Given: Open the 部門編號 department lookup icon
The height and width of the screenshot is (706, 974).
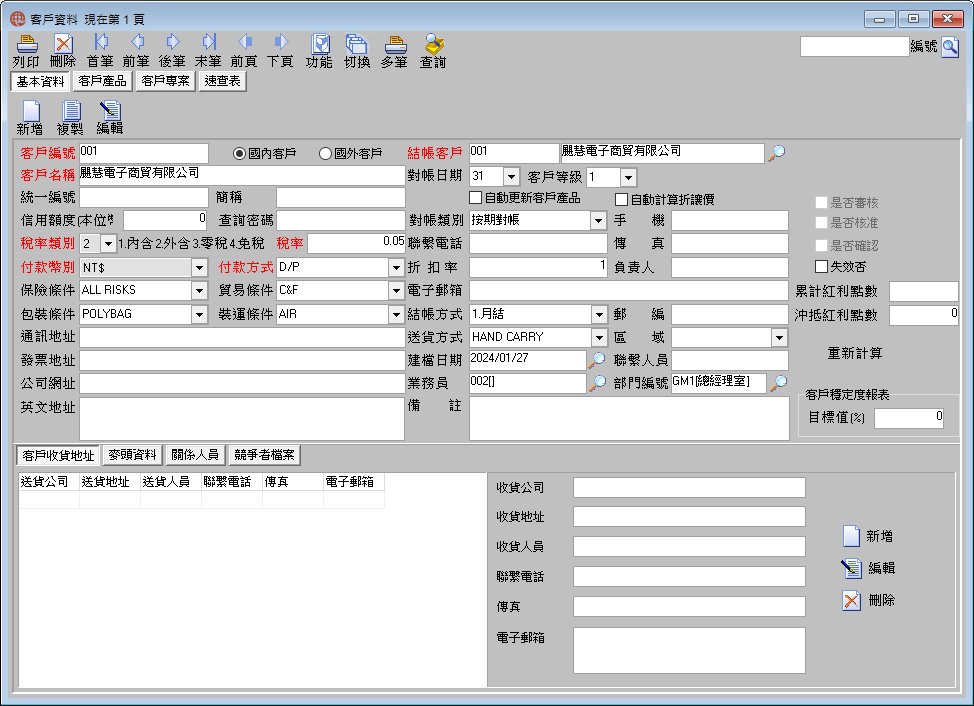Looking at the screenshot, I should pos(778,383).
